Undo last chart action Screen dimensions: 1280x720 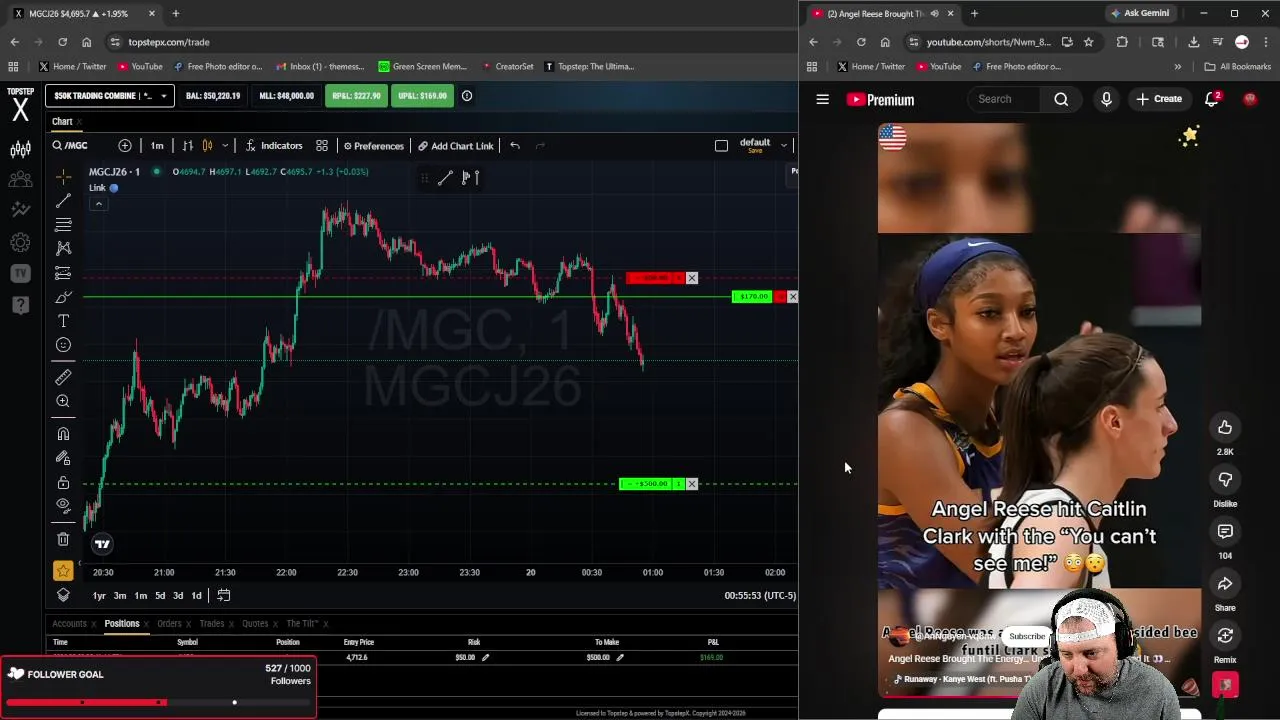pos(515,146)
